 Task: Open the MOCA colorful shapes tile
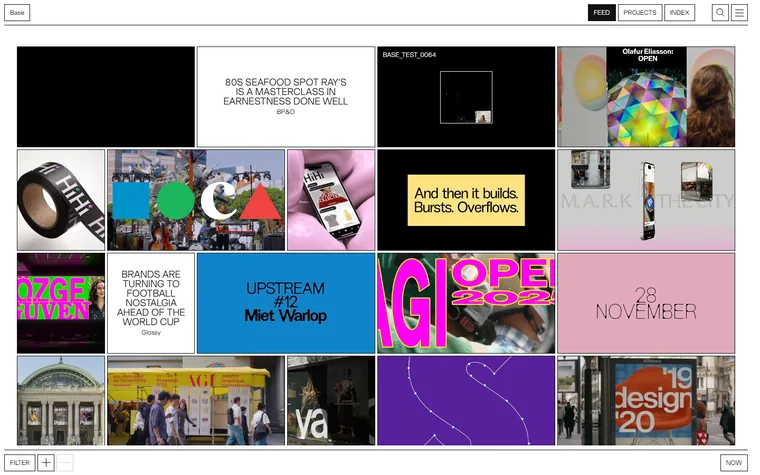pyautogui.click(x=196, y=200)
